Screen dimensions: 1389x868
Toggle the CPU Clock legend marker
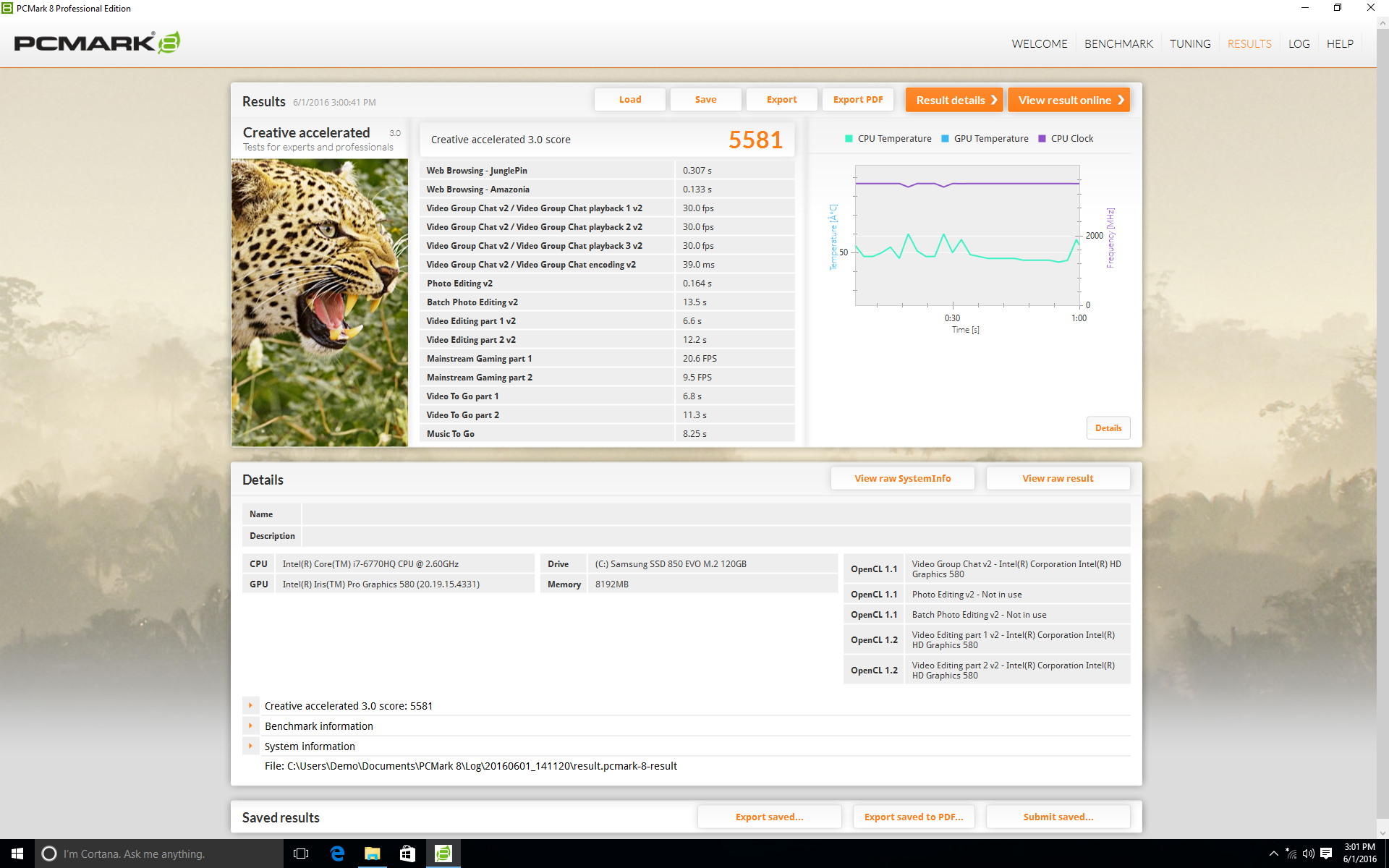[x=1042, y=139]
